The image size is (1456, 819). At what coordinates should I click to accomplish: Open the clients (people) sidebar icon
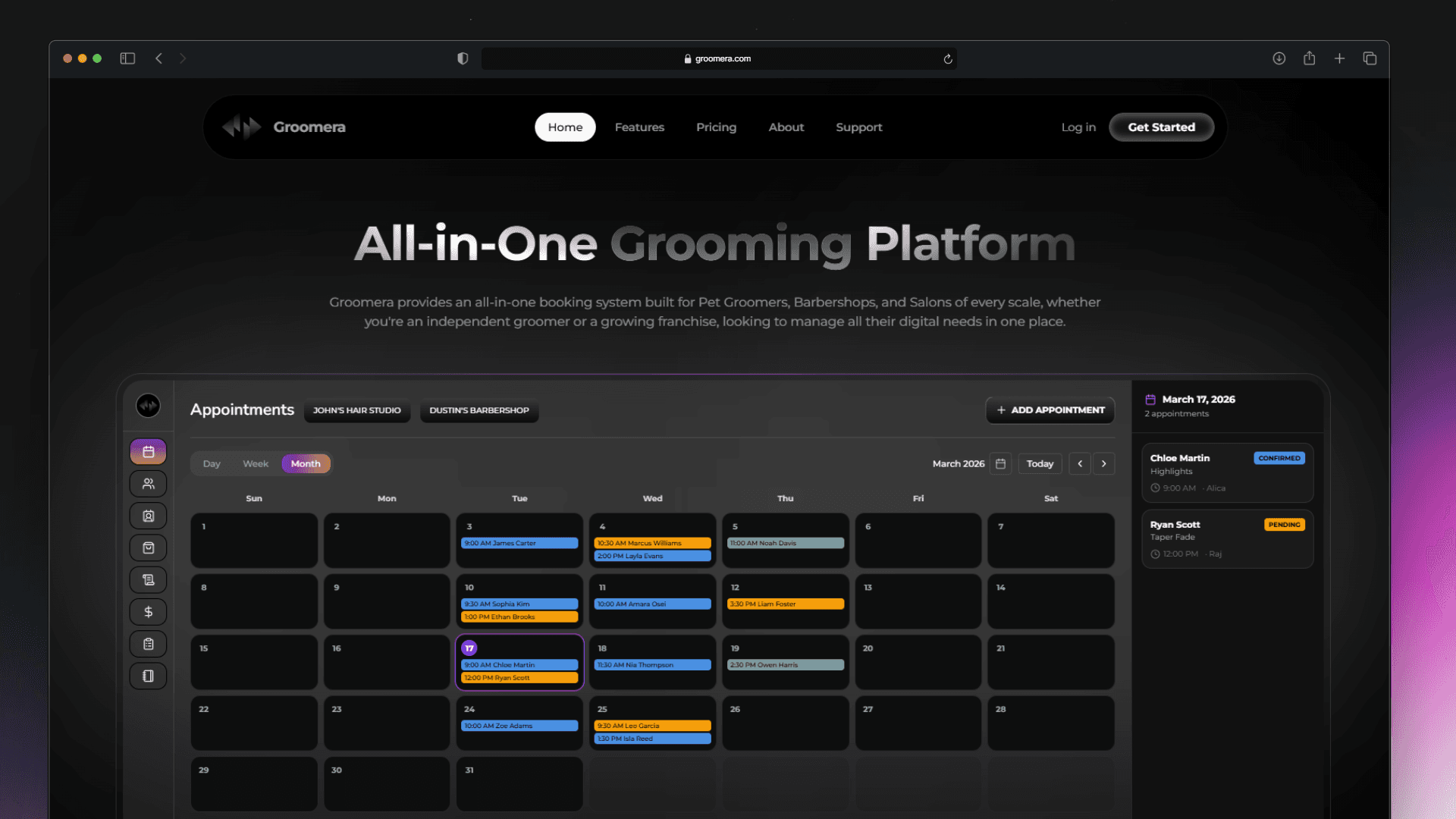149,484
